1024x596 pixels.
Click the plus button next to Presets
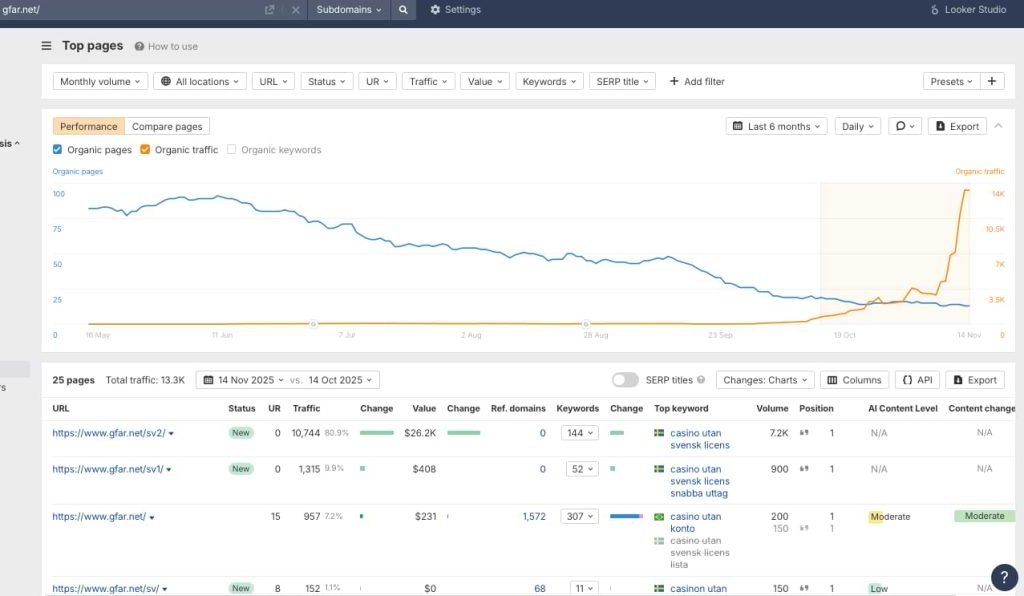tap(992, 82)
